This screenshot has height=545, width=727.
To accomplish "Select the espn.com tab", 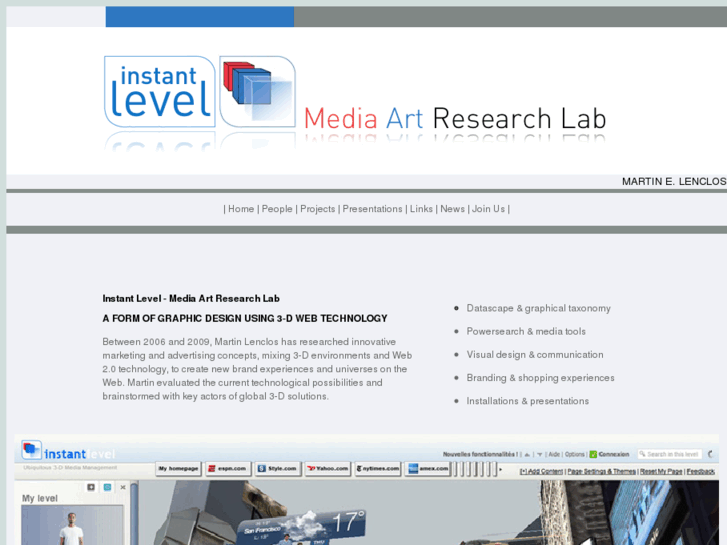I will 229,468.
